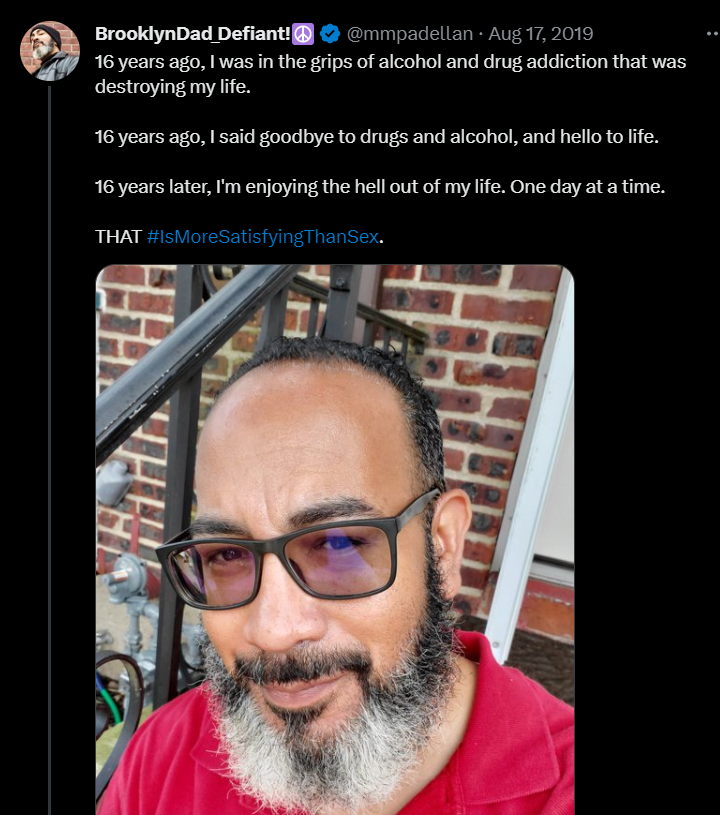The width and height of the screenshot is (720, 815).
Task: Click the "said goodbye to drugs" sentence
Action: point(377,136)
